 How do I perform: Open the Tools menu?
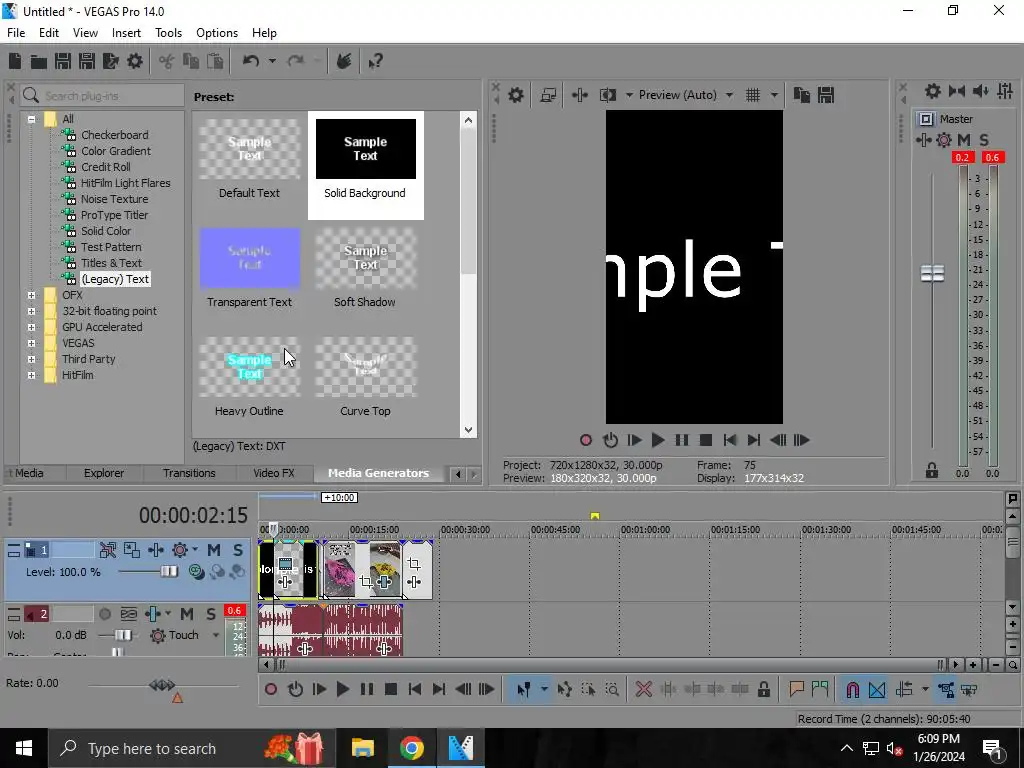tap(168, 33)
